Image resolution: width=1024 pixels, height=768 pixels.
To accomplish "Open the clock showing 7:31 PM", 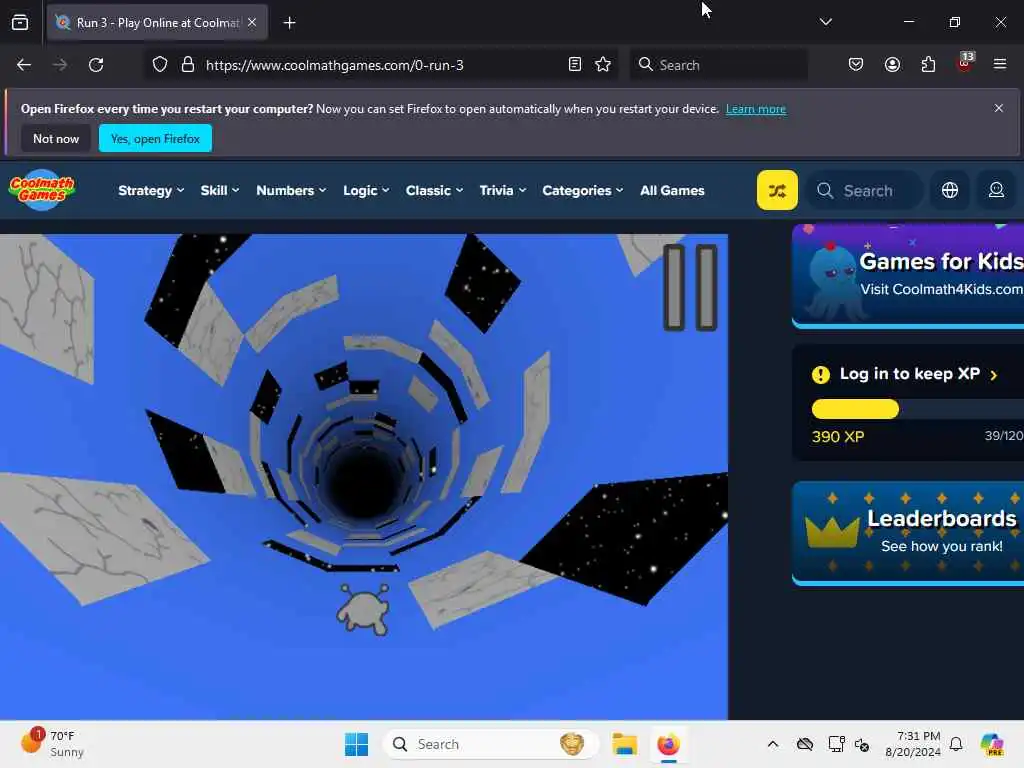I will click(x=912, y=744).
